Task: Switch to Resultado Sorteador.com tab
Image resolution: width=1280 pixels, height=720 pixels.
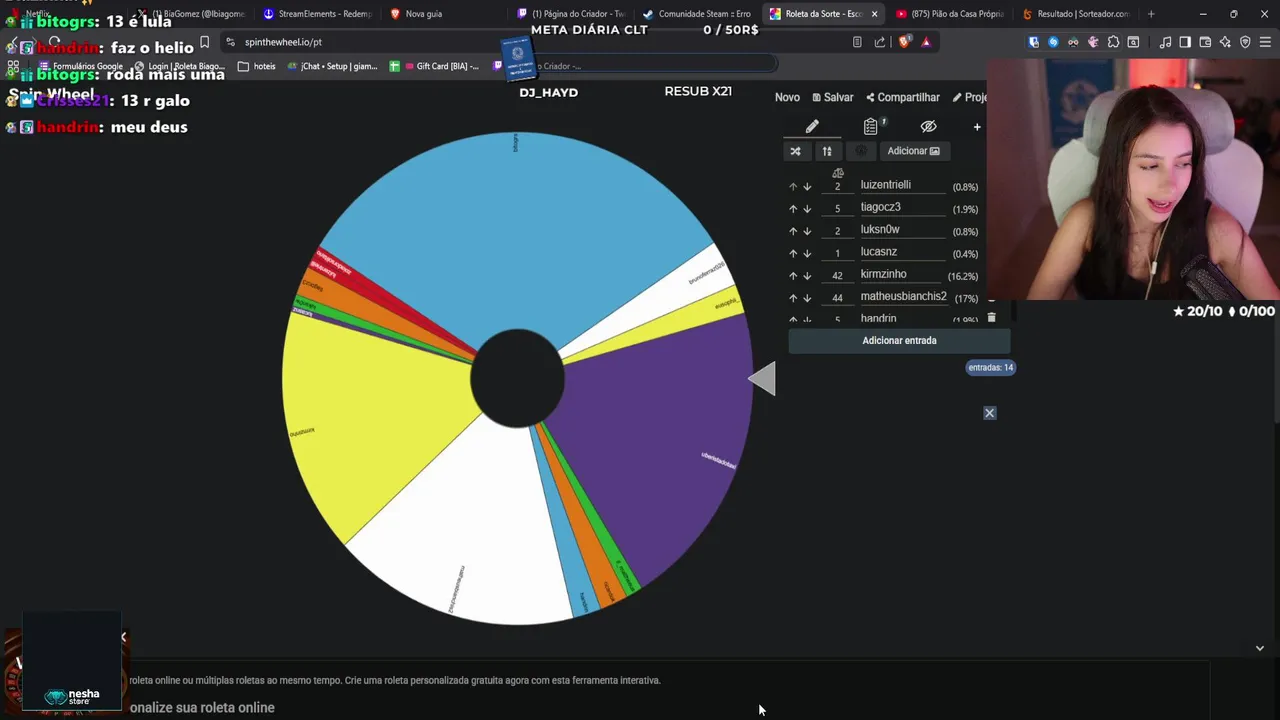Action: pos(1075,14)
